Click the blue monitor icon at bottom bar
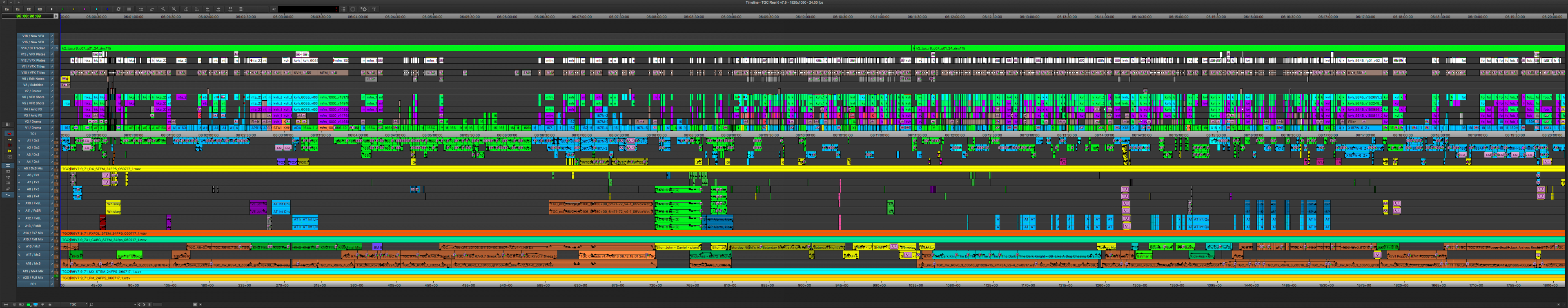 [x=35, y=304]
